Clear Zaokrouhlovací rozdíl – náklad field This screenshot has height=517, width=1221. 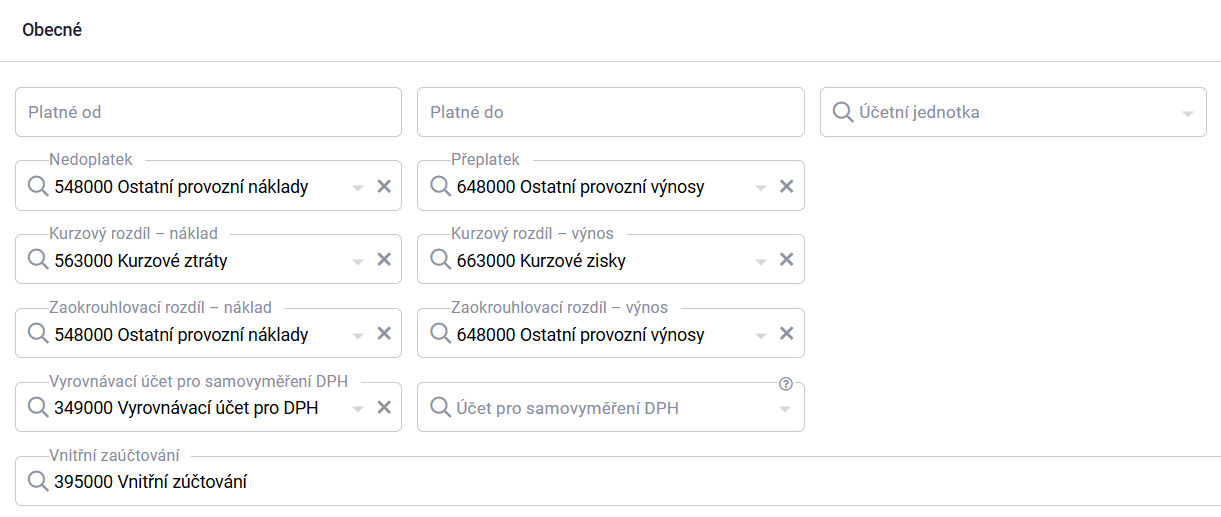[x=384, y=334]
